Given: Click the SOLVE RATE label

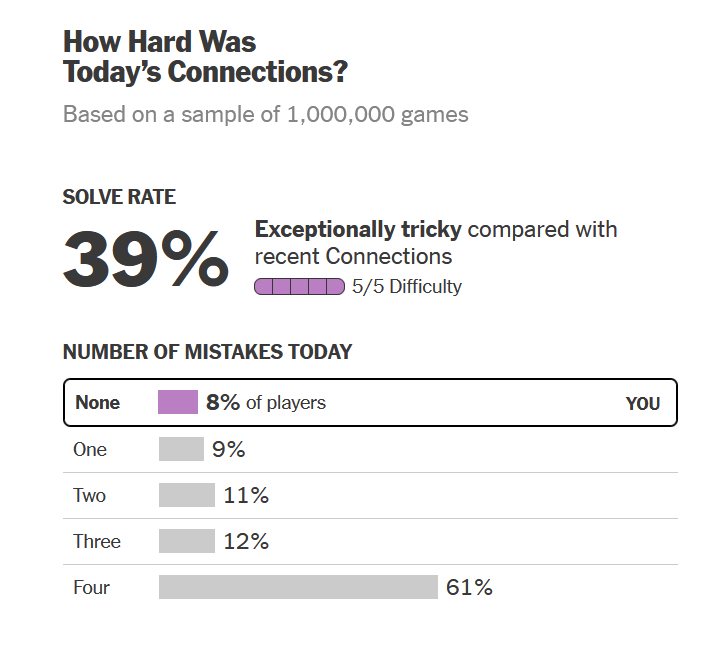Looking at the screenshot, I should [119, 198].
